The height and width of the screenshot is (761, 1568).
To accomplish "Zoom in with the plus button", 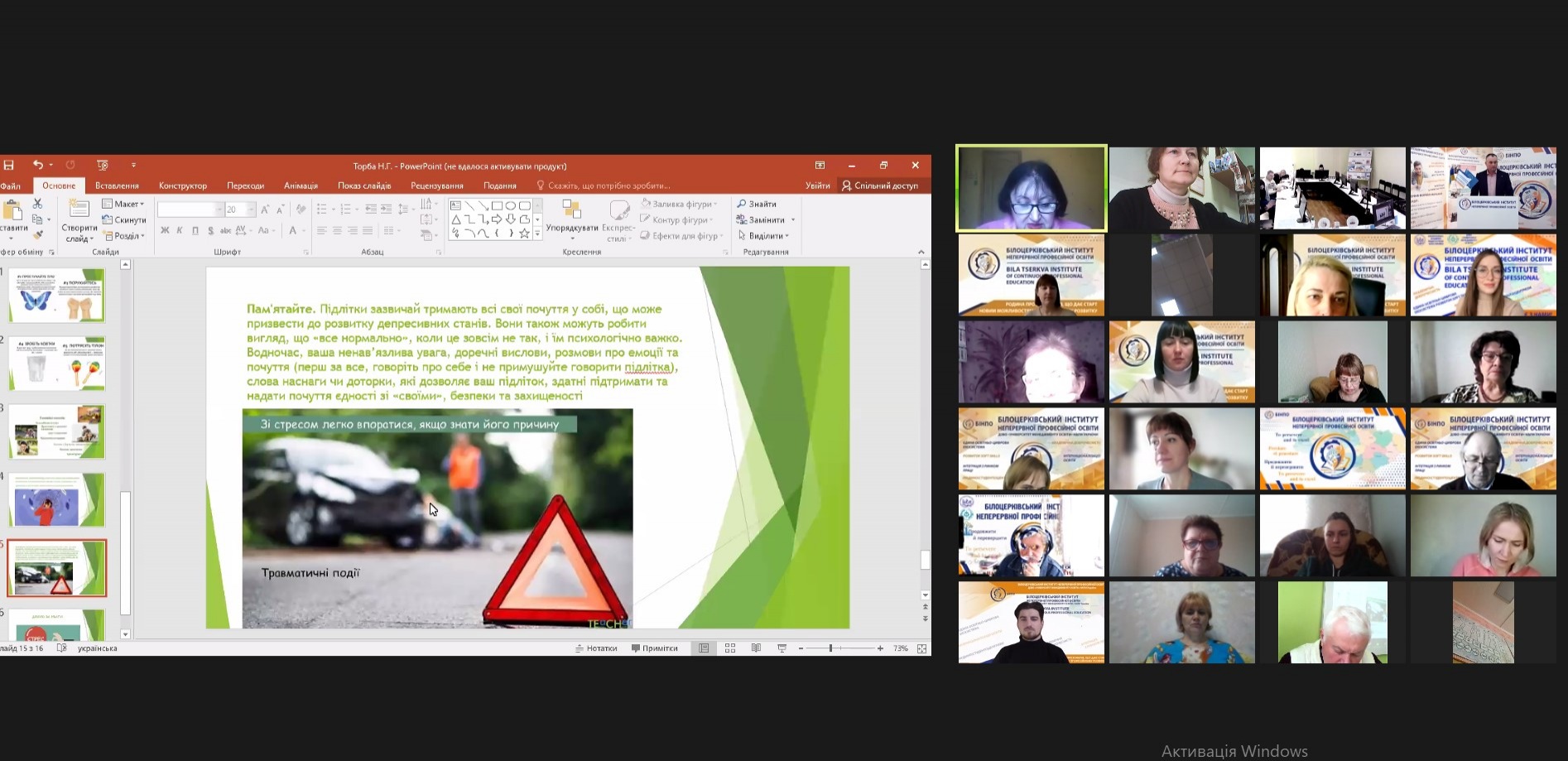I will point(880,648).
